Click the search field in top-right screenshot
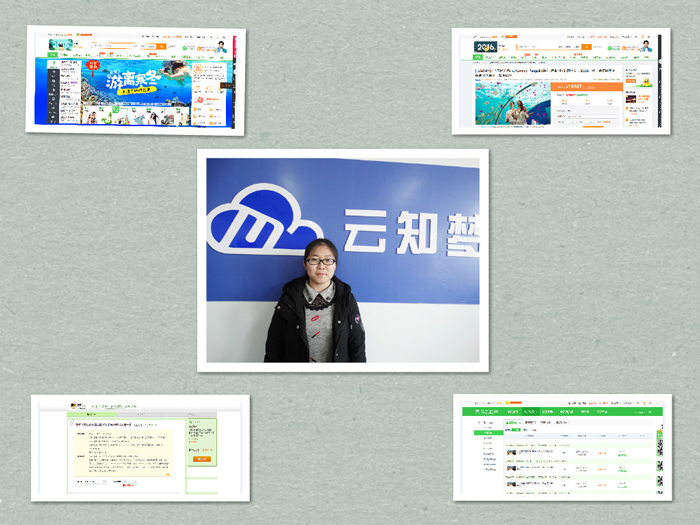This screenshot has height=525, width=700. tap(549, 47)
